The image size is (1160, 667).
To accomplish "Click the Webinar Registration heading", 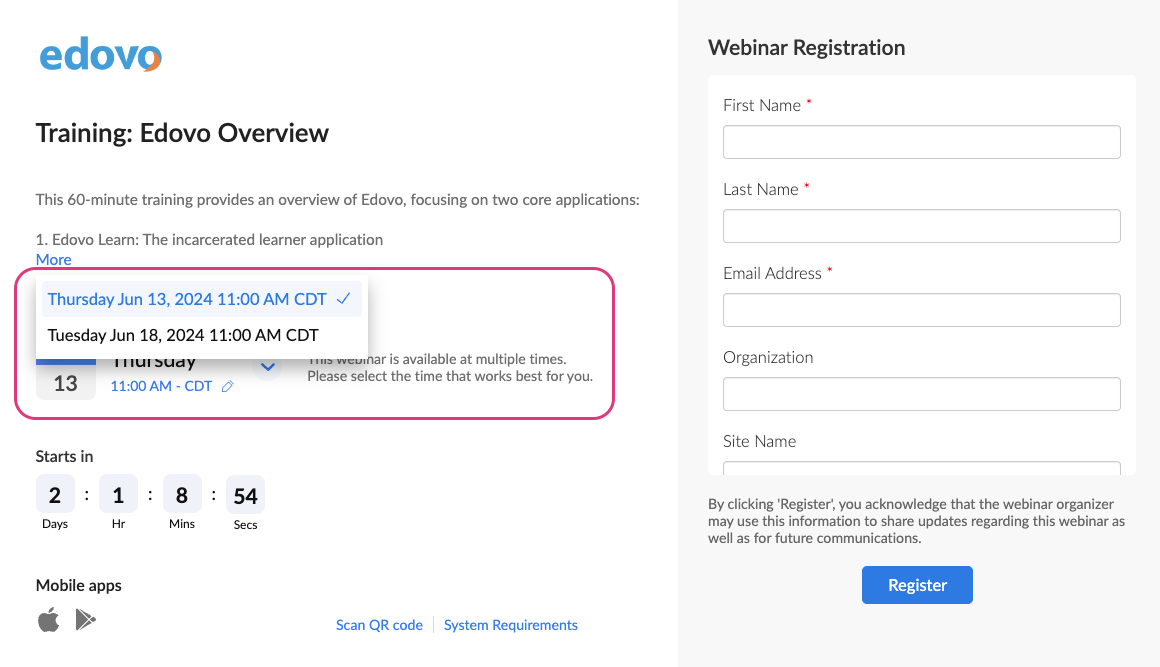I will (x=806, y=47).
